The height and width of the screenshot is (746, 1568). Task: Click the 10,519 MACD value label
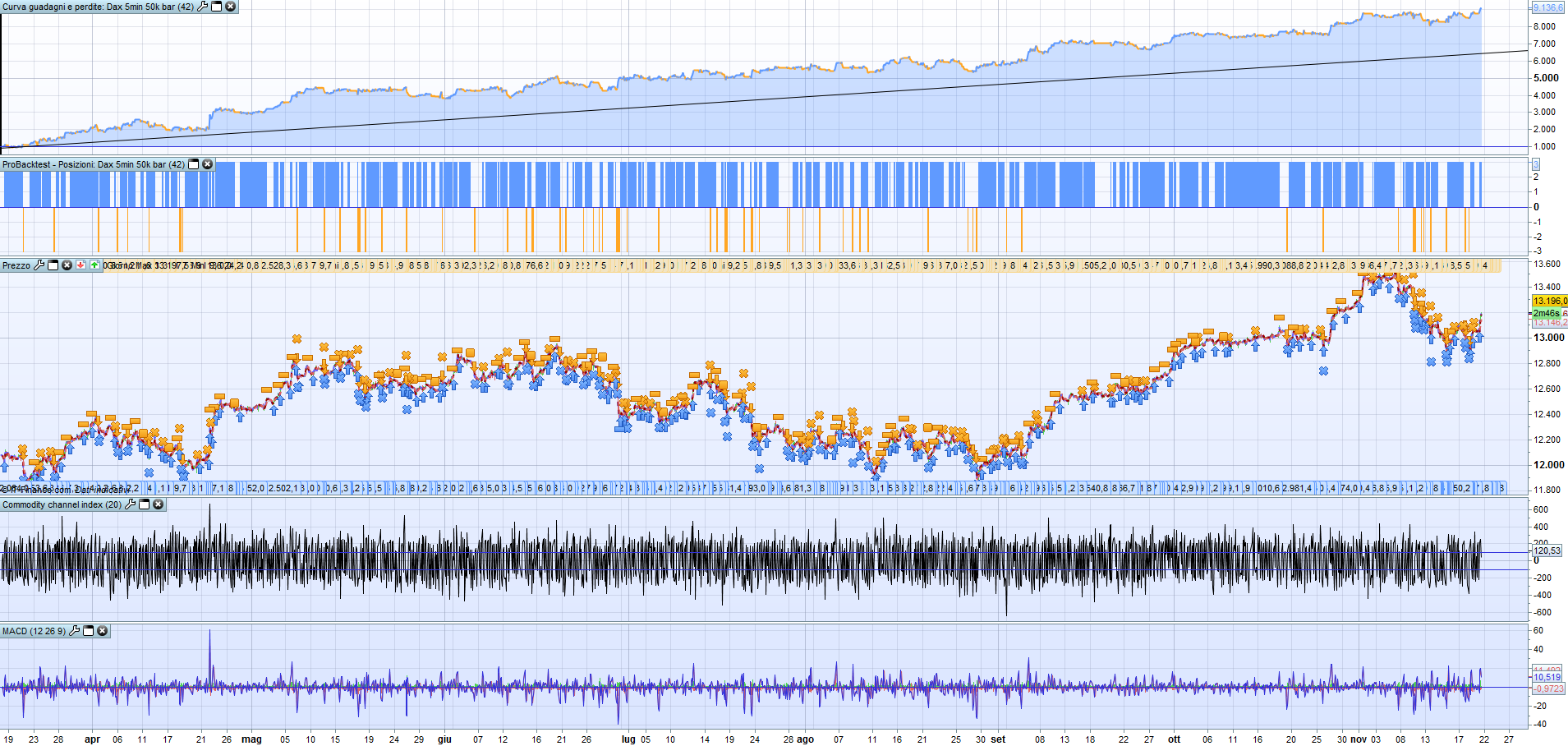(x=1547, y=677)
